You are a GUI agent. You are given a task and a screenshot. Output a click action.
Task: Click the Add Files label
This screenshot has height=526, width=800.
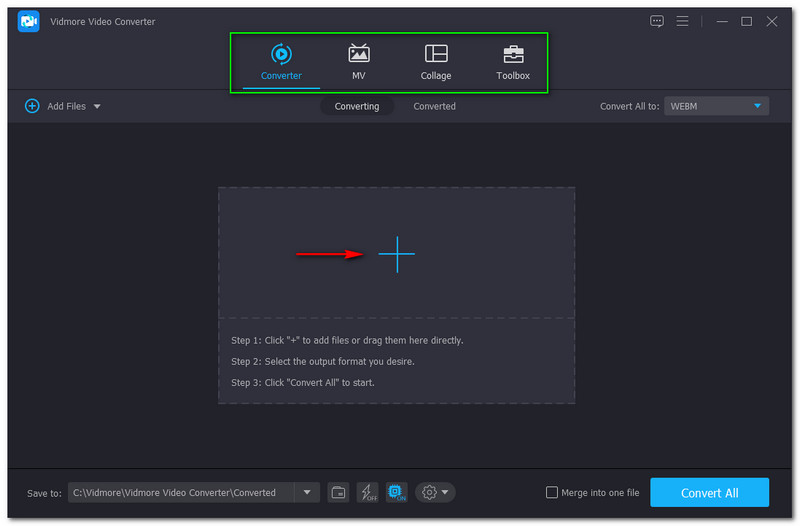(x=66, y=106)
